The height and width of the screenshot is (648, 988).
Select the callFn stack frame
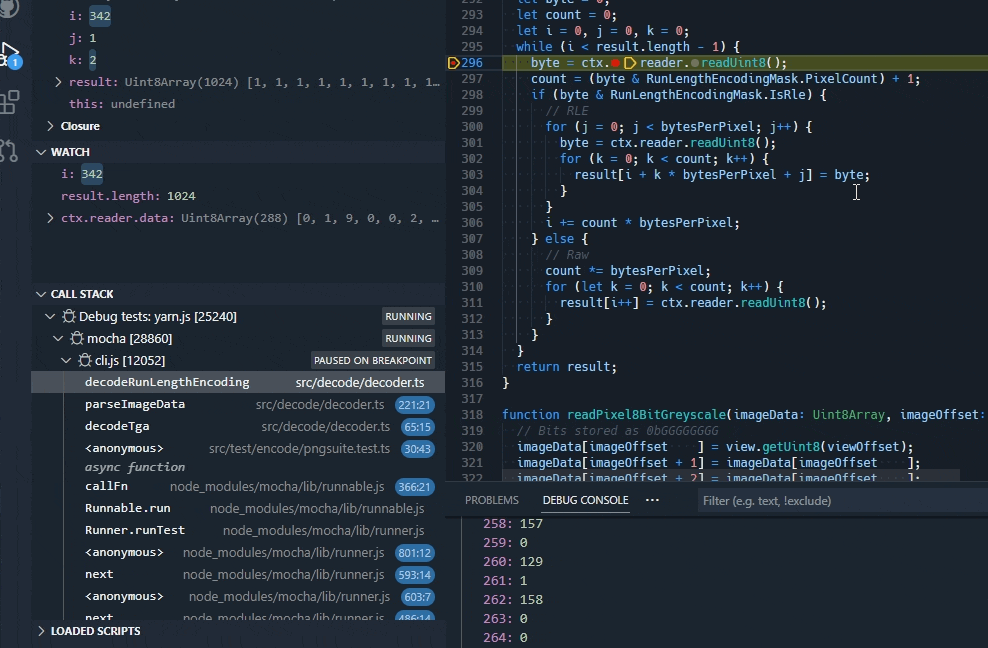coord(238,487)
